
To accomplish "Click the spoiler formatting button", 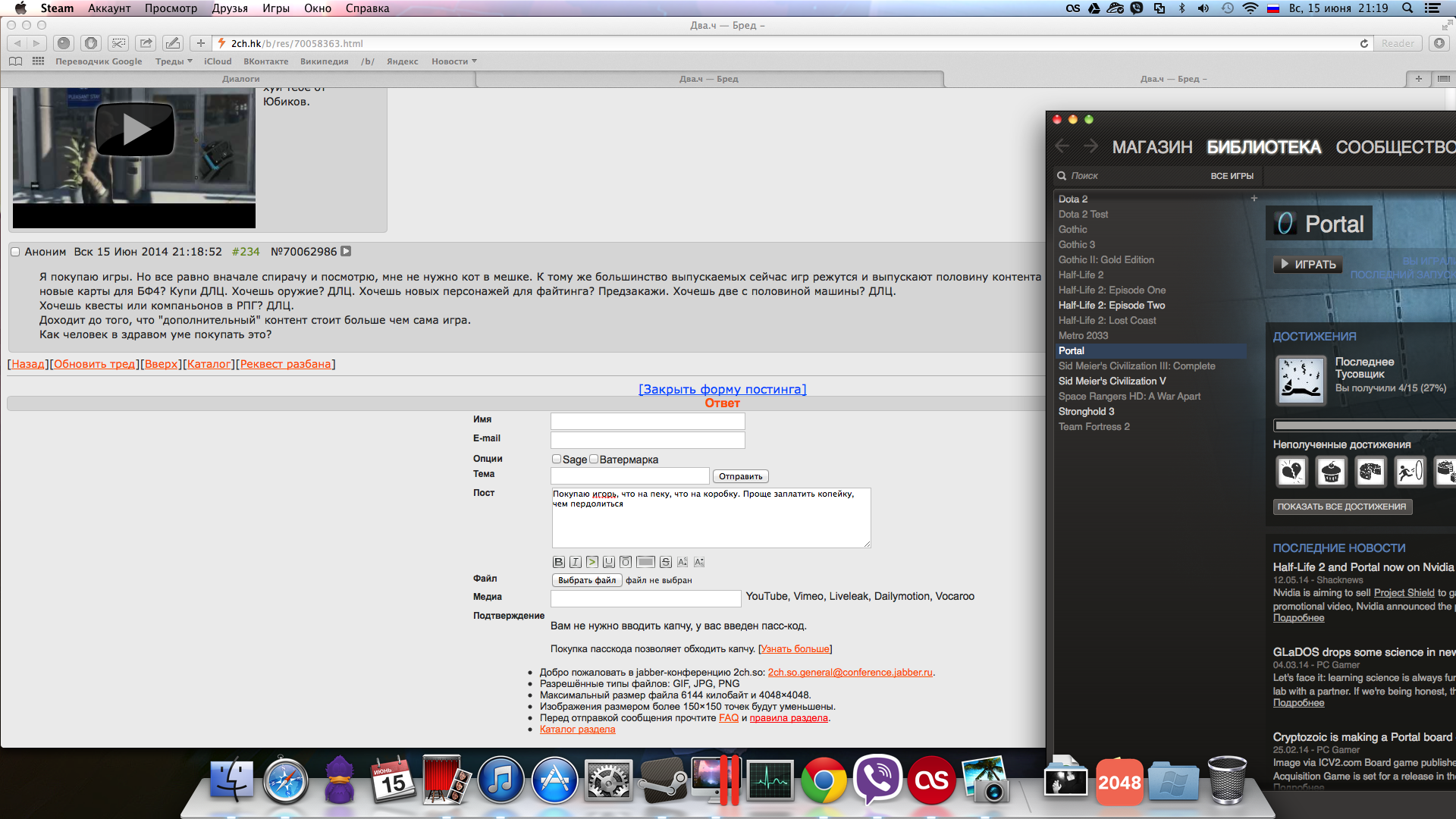I will tap(645, 562).
